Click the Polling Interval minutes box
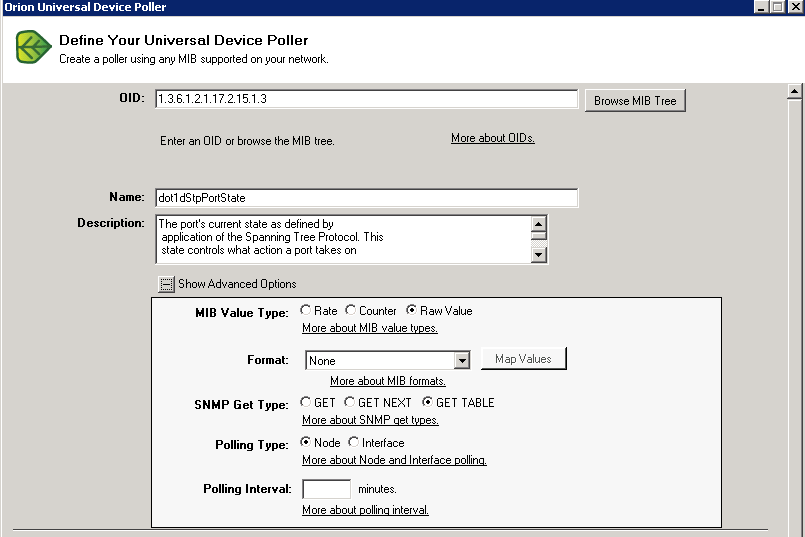Screen dimensions: 805x537 tap(327, 489)
